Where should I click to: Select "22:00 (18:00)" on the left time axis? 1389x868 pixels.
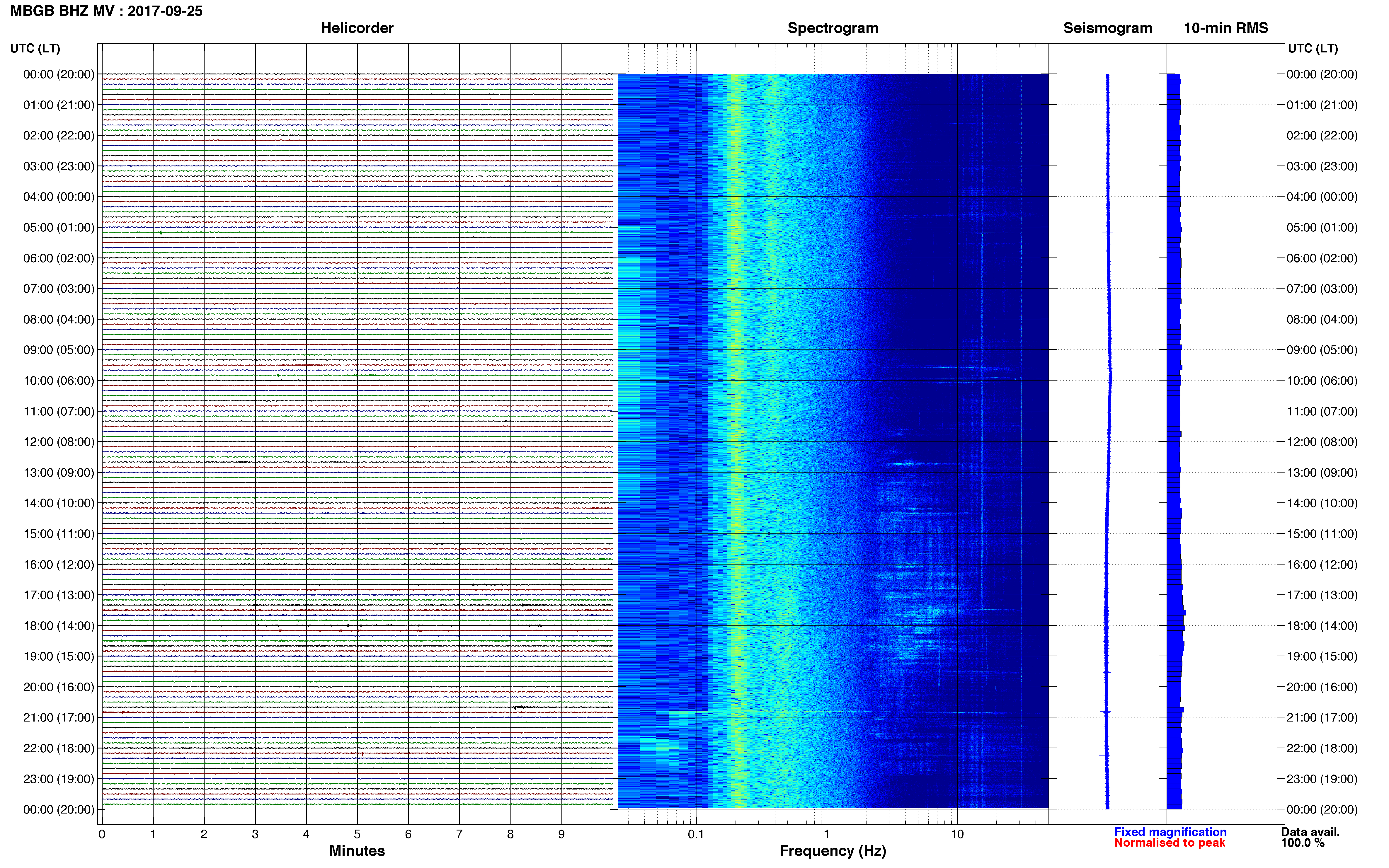tap(59, 748)
